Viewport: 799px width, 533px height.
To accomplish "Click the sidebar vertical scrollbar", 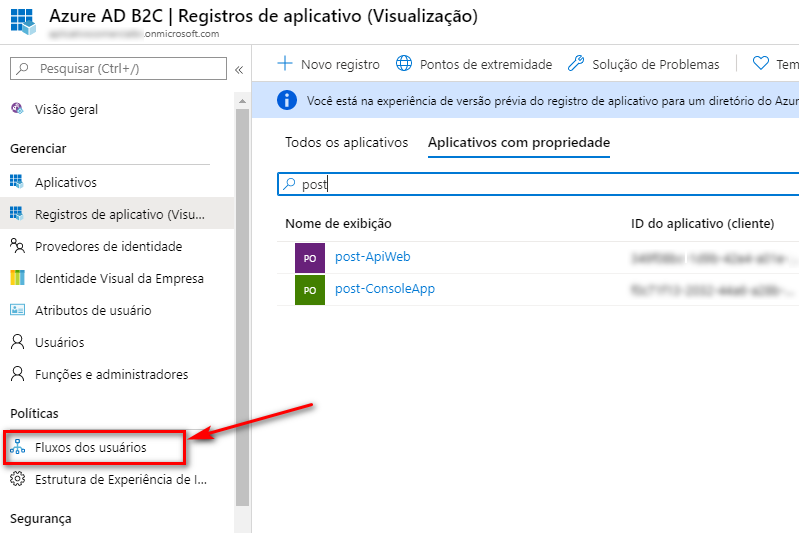I will pos(242,300).
